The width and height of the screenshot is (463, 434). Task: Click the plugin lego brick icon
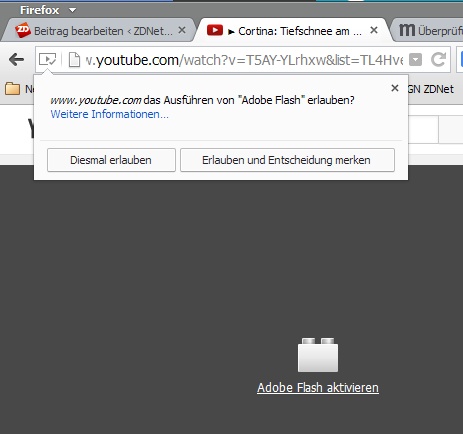click(318, 355)
